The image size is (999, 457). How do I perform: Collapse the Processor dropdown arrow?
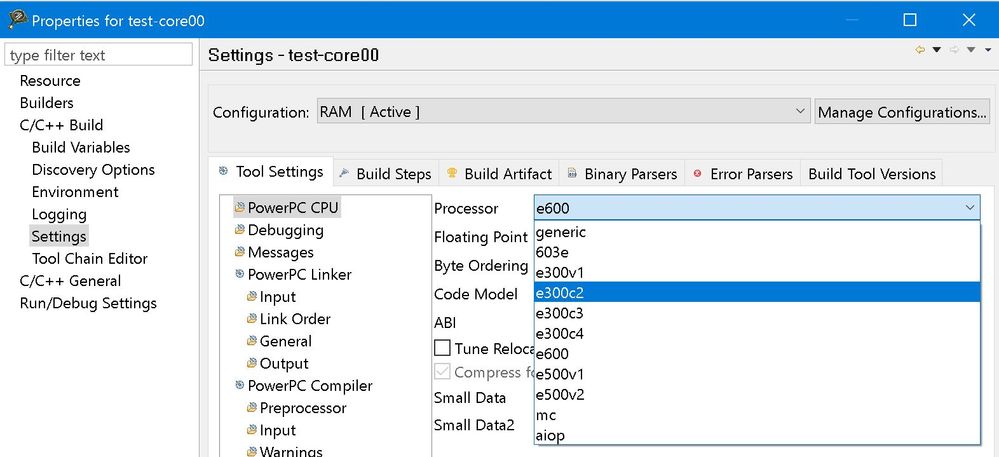point(969,208)
